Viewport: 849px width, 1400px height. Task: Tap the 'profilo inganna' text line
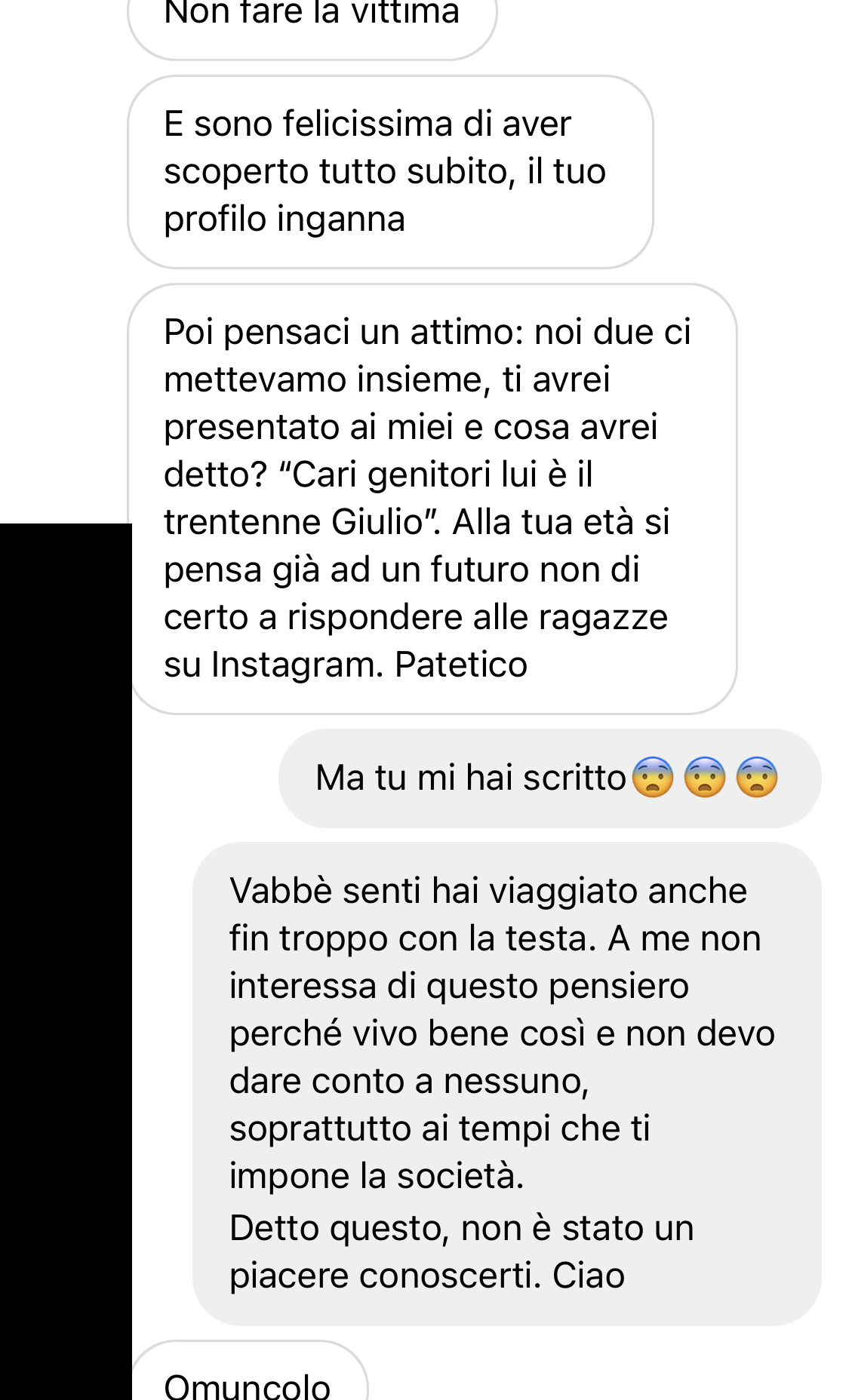[285, 219]
